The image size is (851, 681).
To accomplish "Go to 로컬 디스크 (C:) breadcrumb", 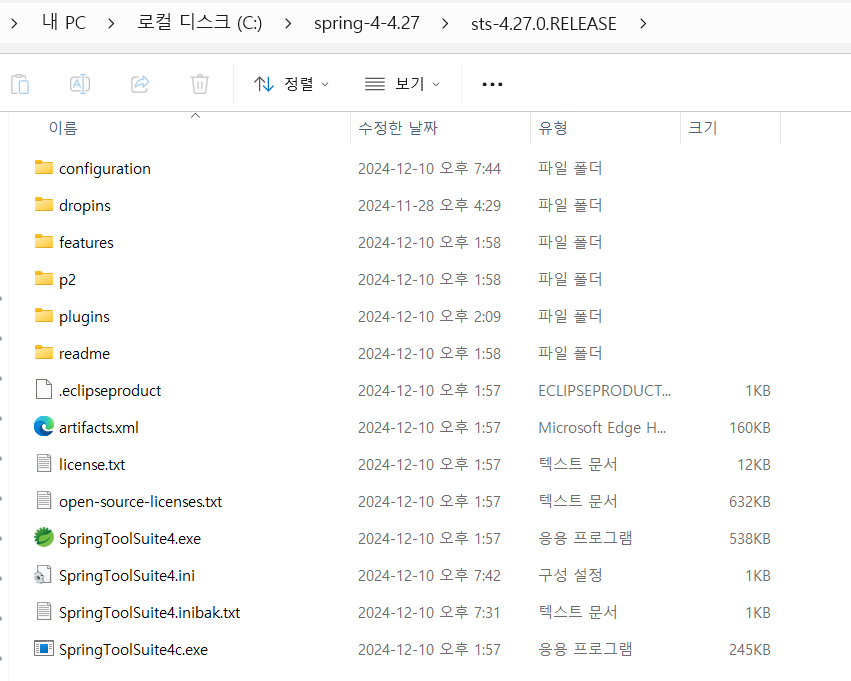I will [x=200, y=22].
